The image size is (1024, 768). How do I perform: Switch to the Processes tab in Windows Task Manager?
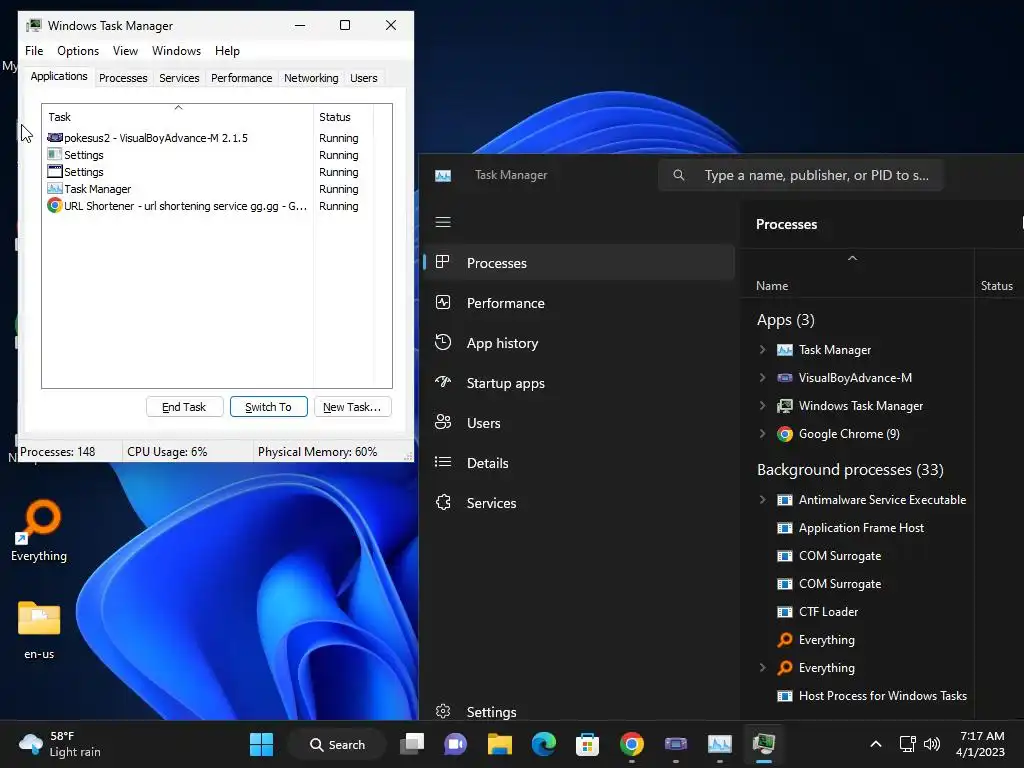123,78
